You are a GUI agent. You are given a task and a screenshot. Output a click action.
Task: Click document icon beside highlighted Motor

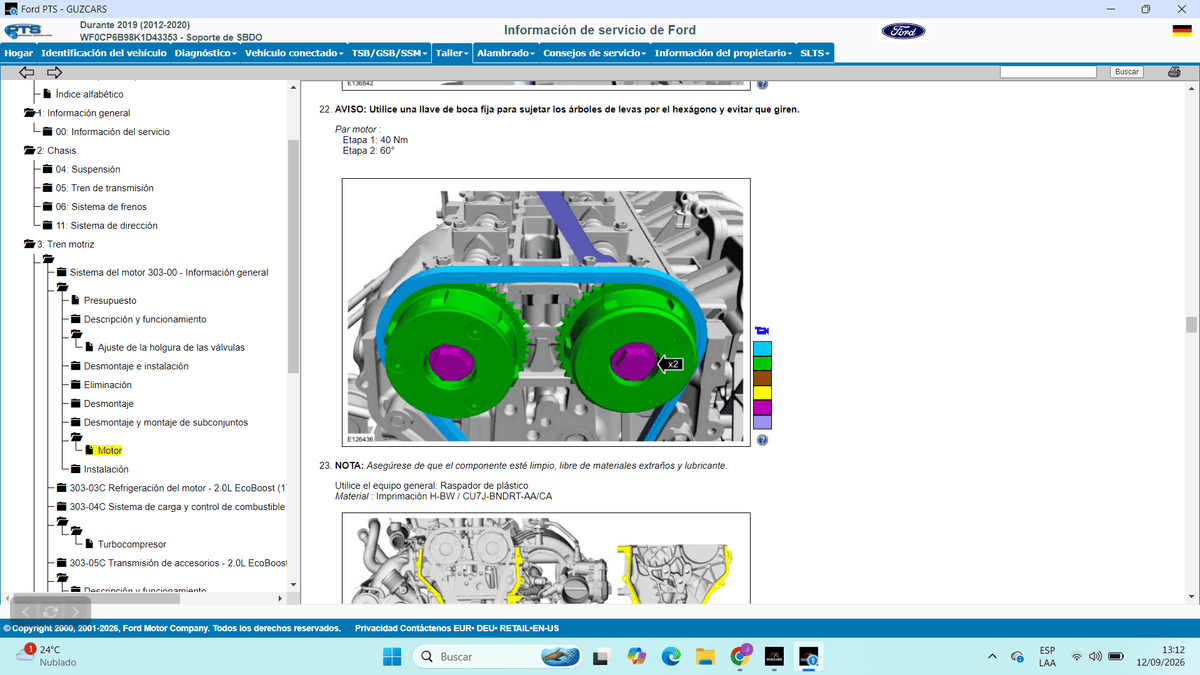[x=89, y=451]
